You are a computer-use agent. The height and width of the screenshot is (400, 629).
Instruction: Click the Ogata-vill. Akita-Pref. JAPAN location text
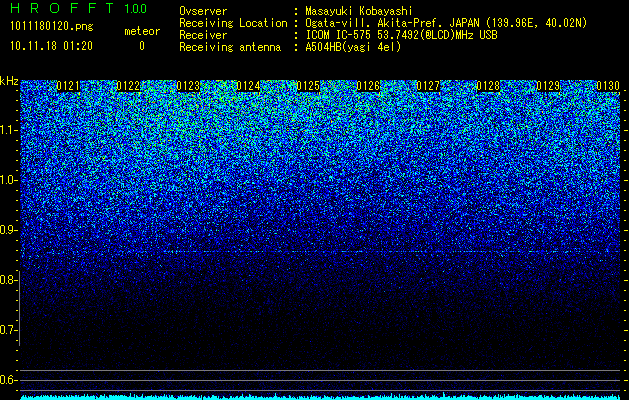coord(446,23)
